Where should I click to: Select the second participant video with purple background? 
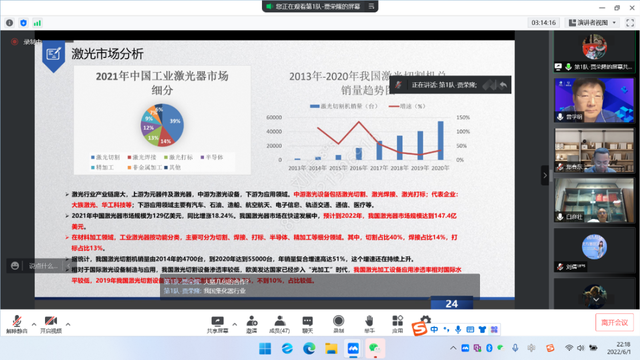coord(594,100)
